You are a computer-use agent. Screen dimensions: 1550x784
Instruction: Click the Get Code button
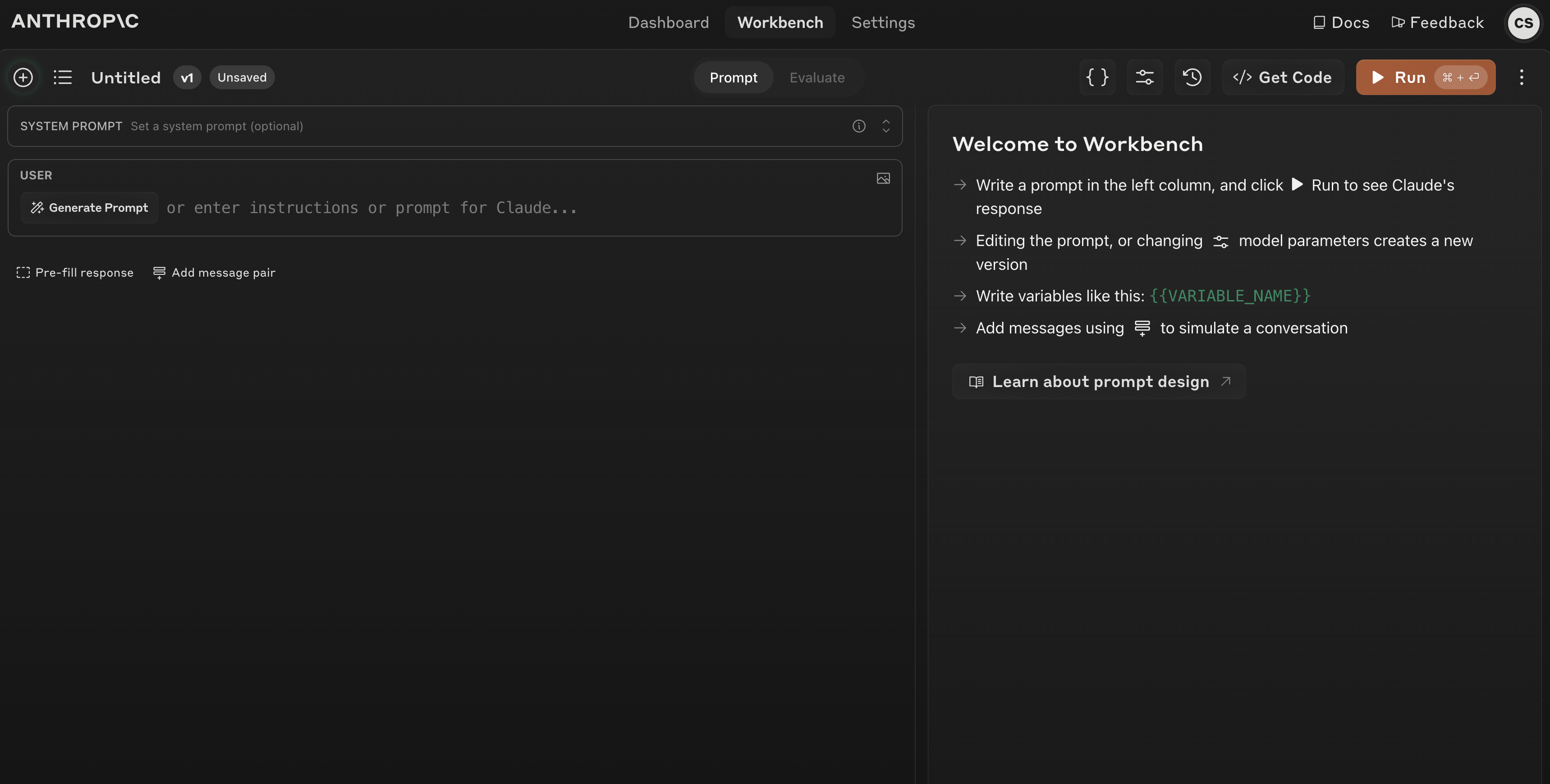coord(1282,77)
